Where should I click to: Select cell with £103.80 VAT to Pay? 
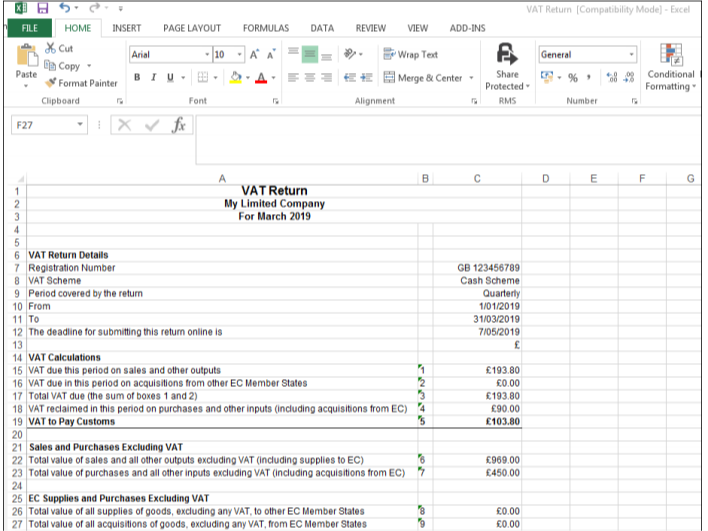(477, 421)
